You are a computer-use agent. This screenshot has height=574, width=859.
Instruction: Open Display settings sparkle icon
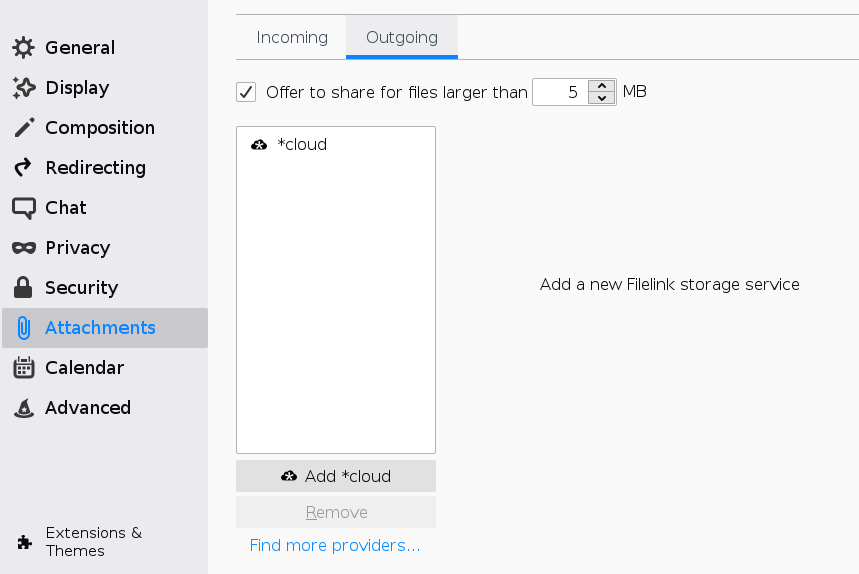(23, 88)
